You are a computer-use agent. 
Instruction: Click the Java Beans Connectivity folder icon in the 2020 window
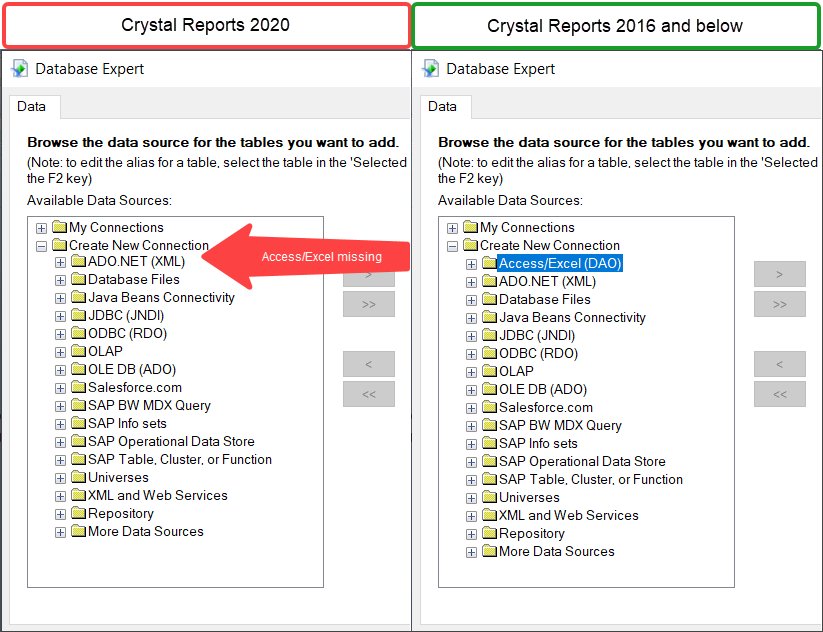click(x=79, y=297)
